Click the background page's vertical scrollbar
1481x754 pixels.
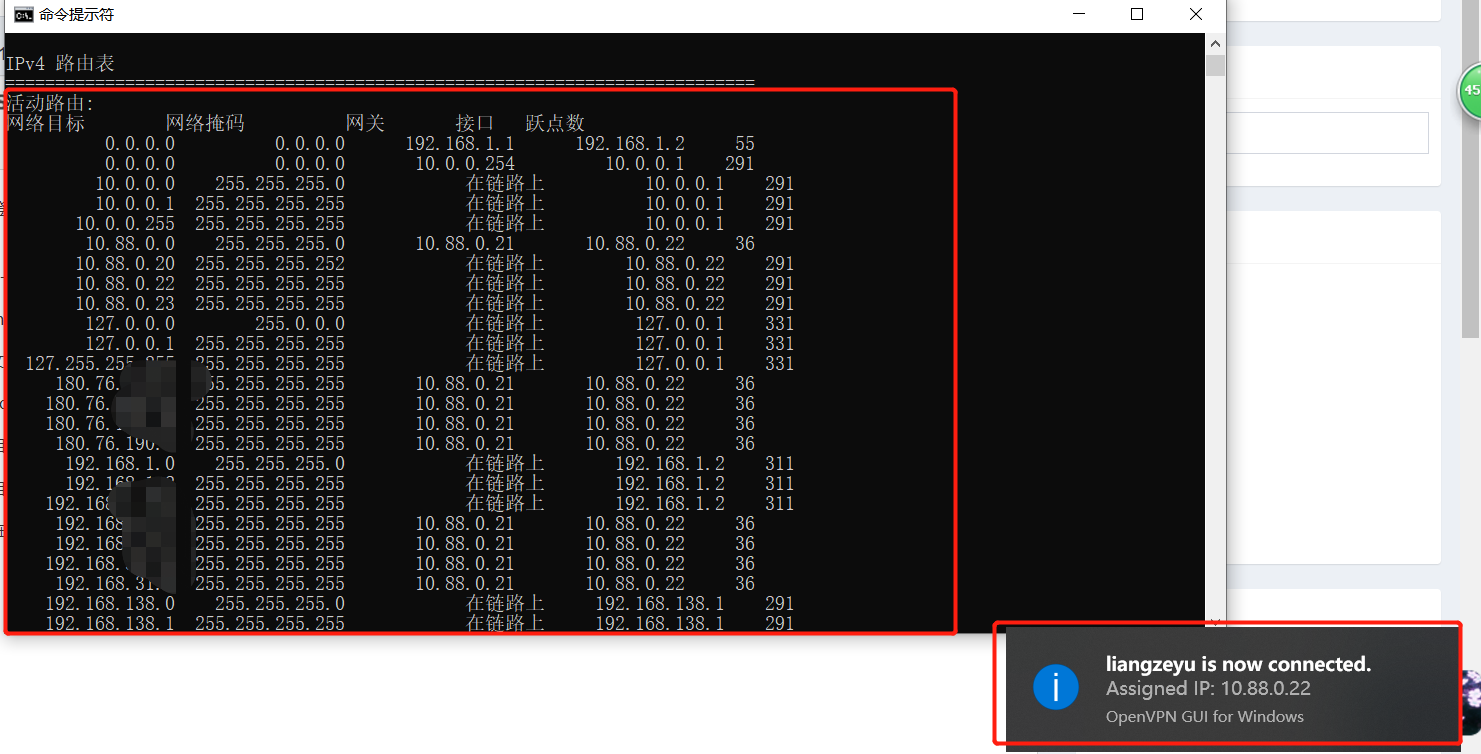click(1470, 250)
